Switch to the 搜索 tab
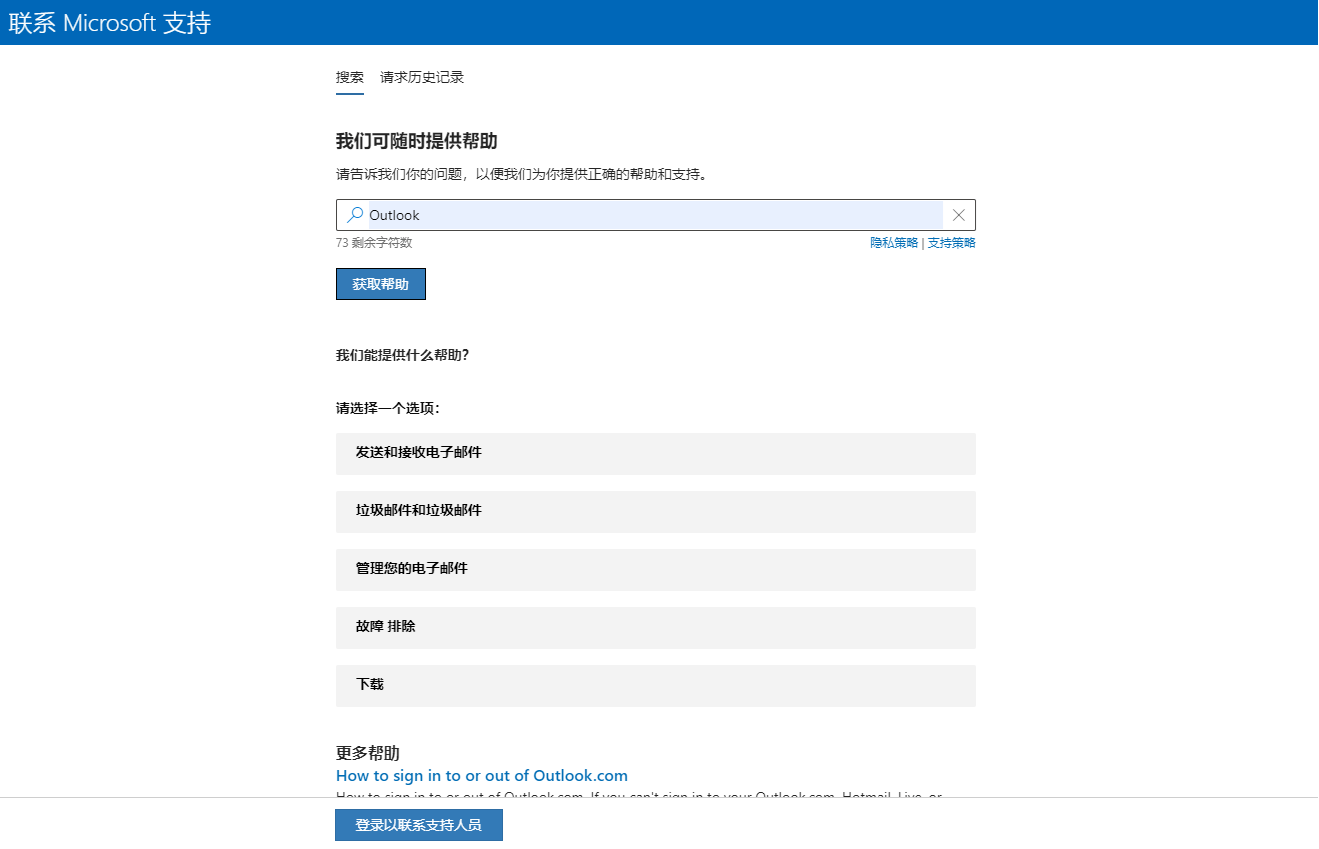The width and height of the screenshot is (1319, 849). pos(350,78)
